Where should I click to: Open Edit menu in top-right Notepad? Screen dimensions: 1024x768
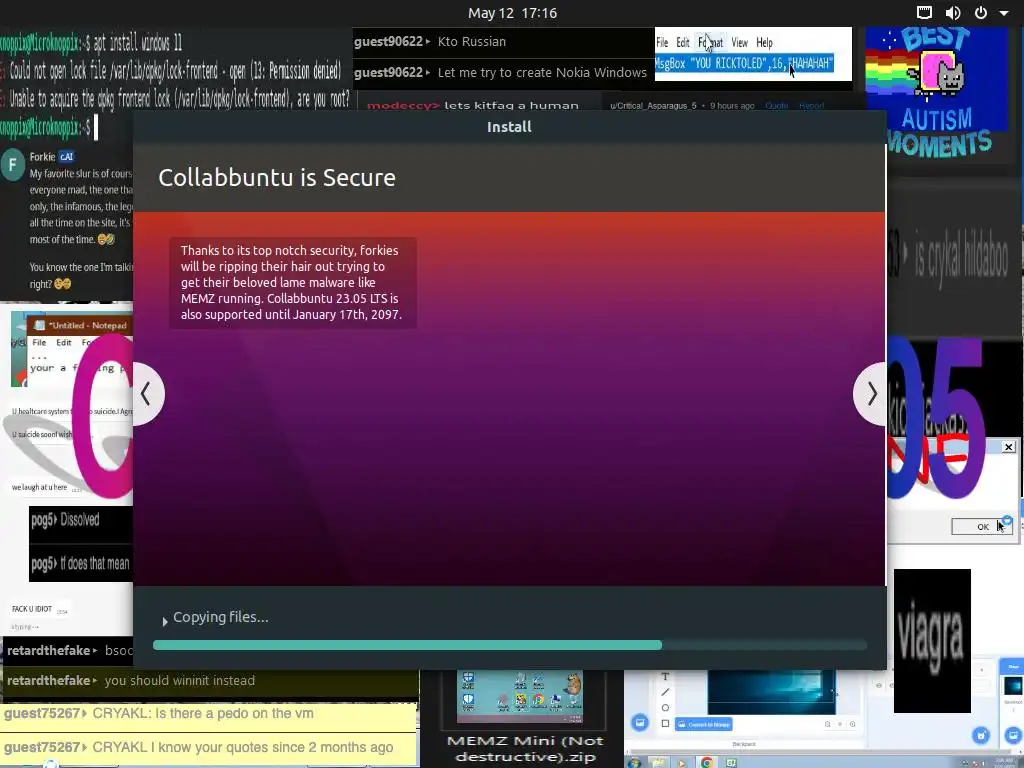[682, 42]
